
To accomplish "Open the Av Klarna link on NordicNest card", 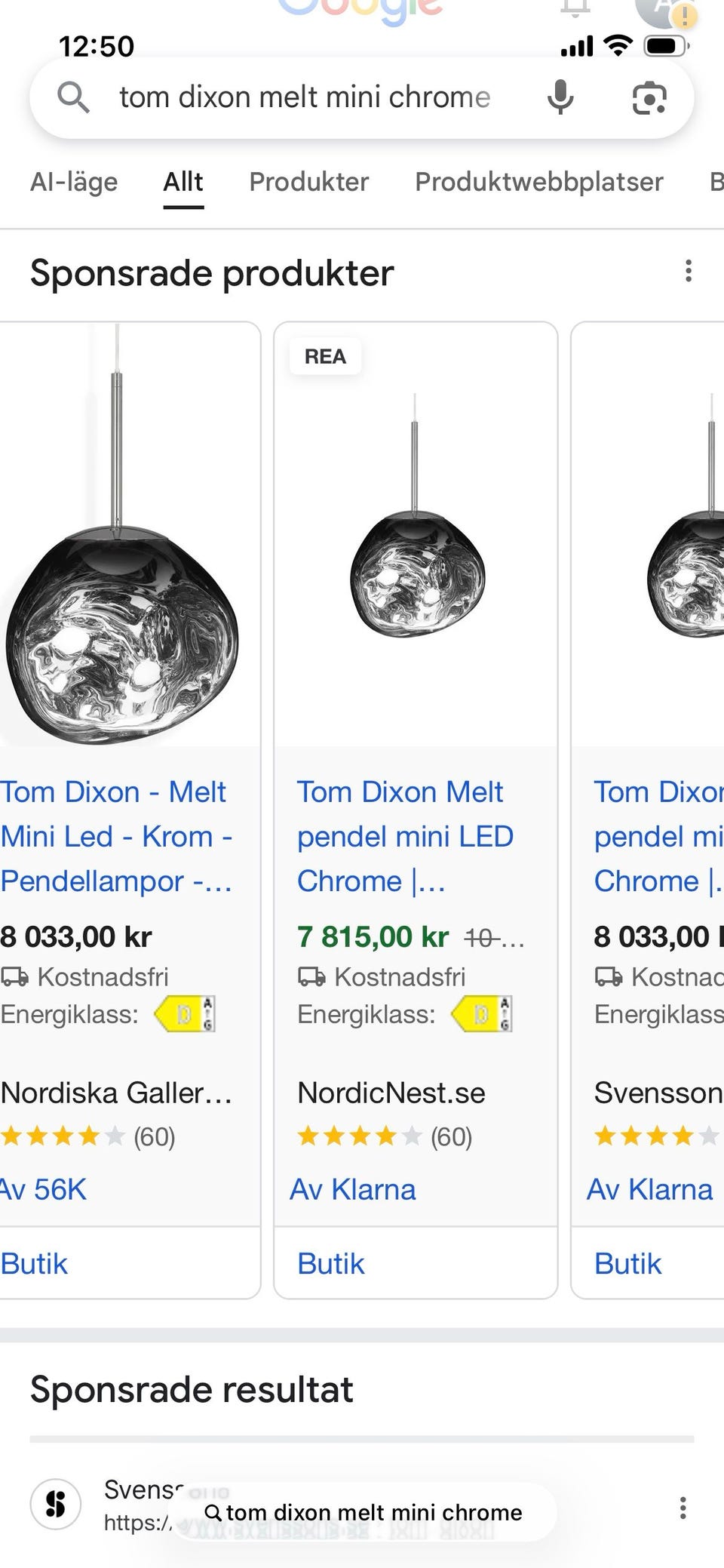I will [x=353, y=1190].
